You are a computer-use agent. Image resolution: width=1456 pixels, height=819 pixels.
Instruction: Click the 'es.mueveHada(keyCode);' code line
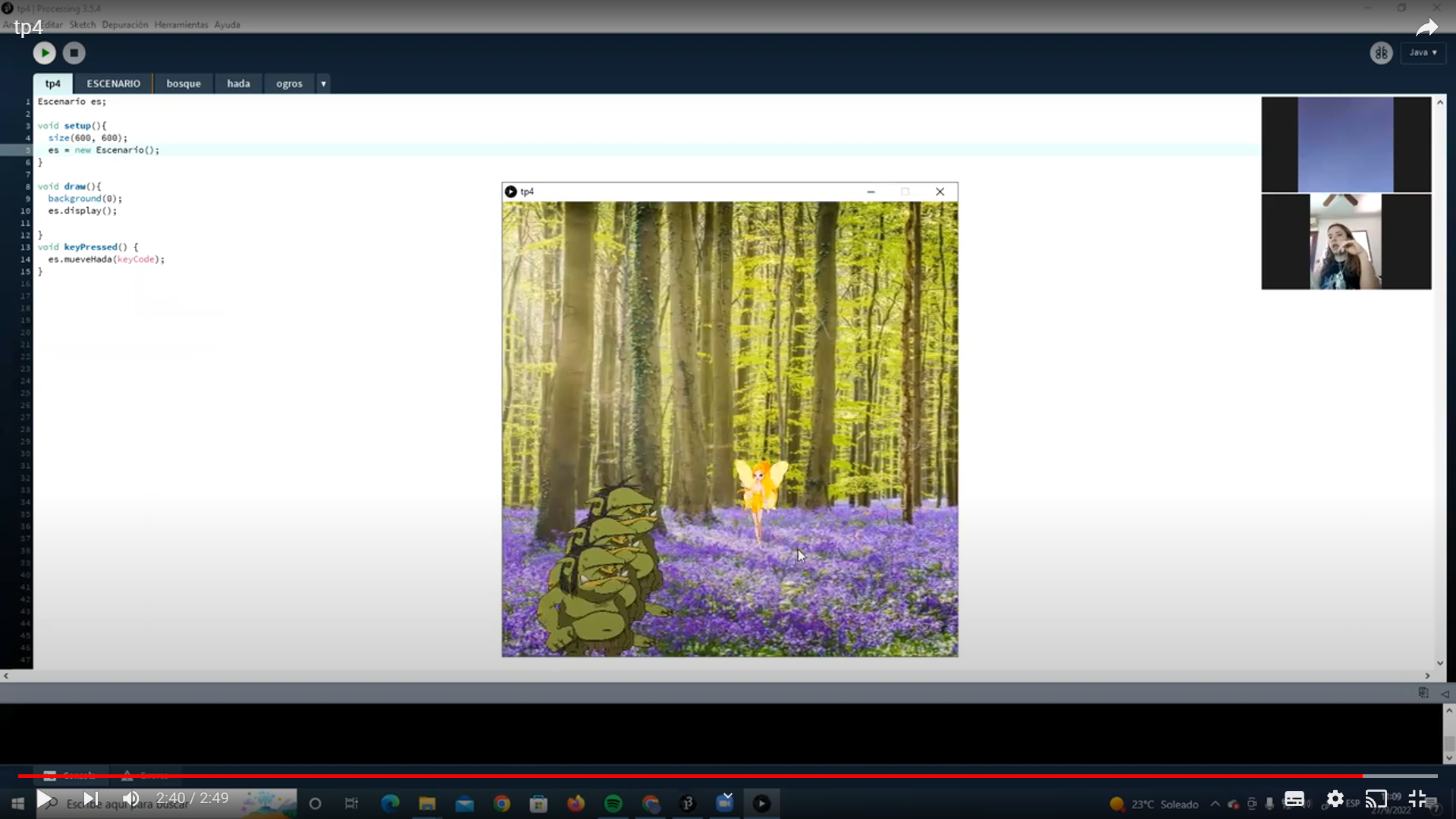(x=106, y=259)
